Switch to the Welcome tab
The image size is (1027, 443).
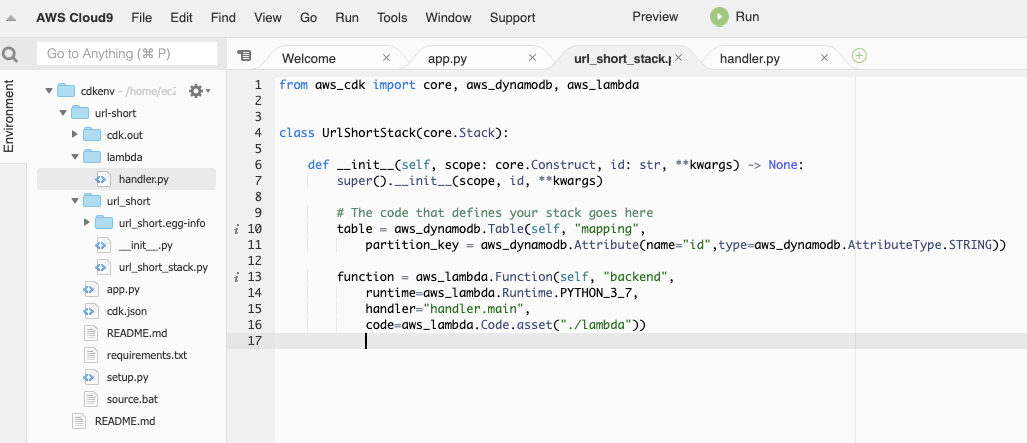(x=308, y=58)
